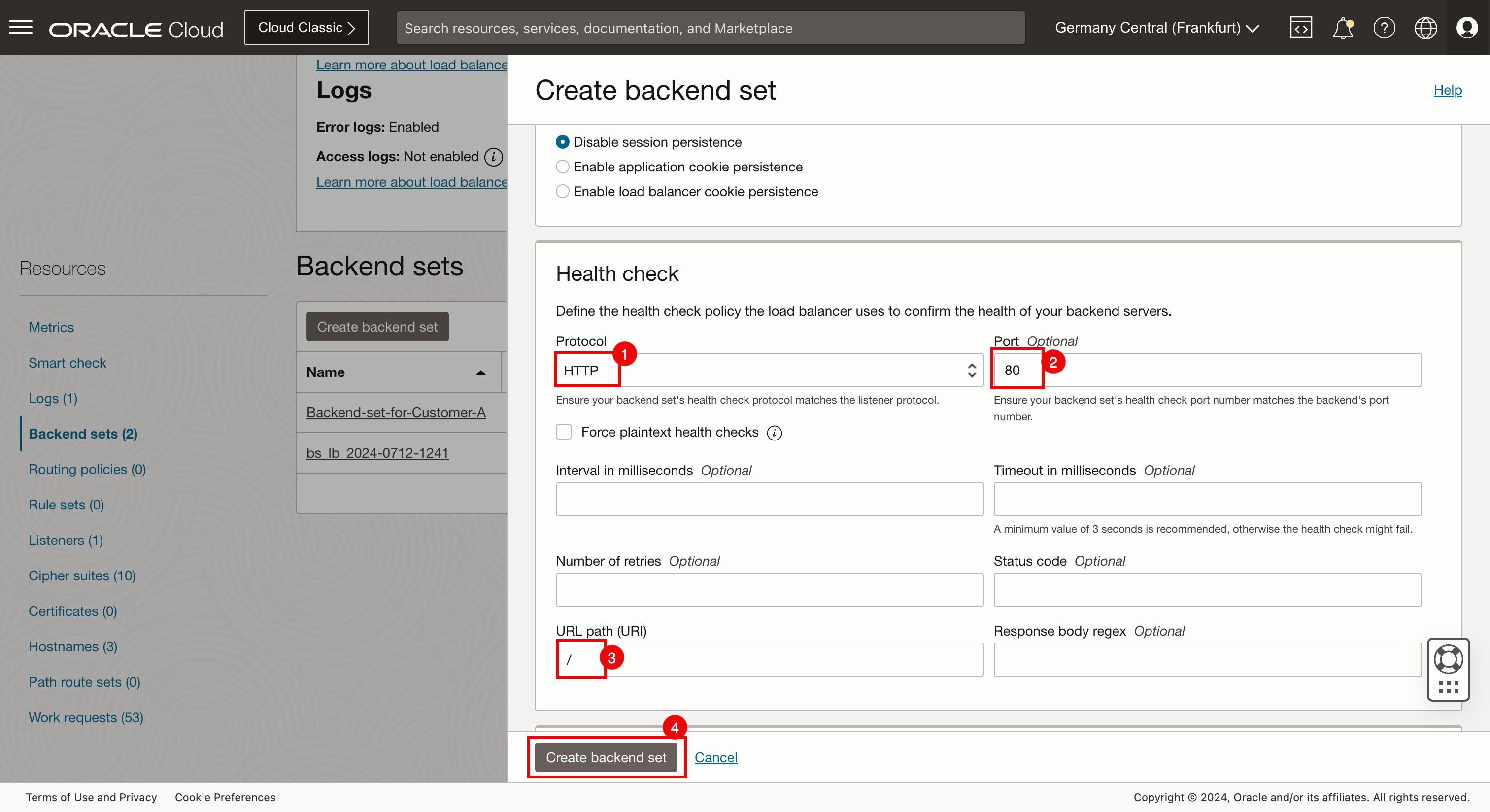This screenshot has width=1490, height=812.
Task: Enable Force plaintext health checks checkbox
Action: pos(563,432)
